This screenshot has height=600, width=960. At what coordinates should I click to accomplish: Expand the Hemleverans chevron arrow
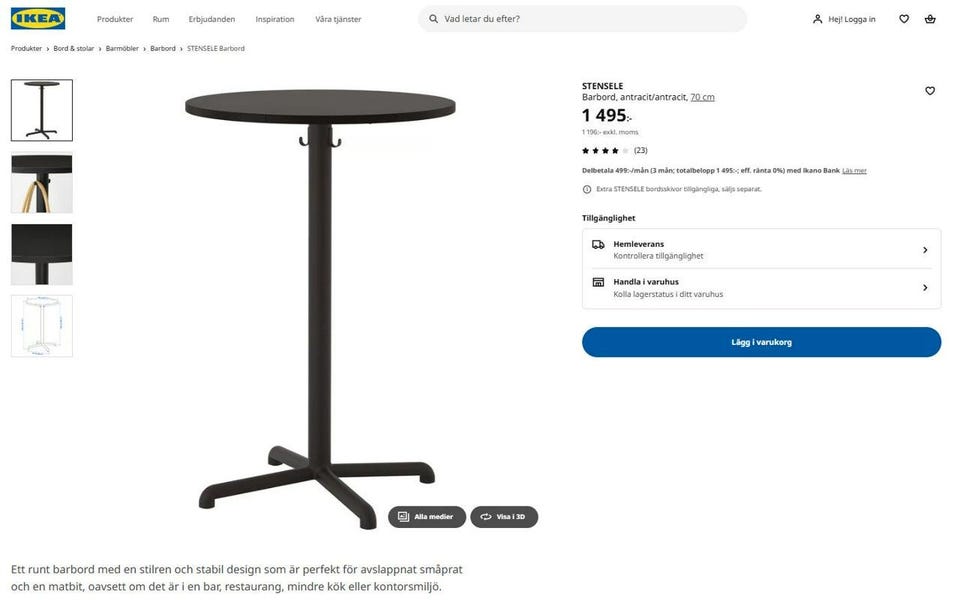(925, 250)
